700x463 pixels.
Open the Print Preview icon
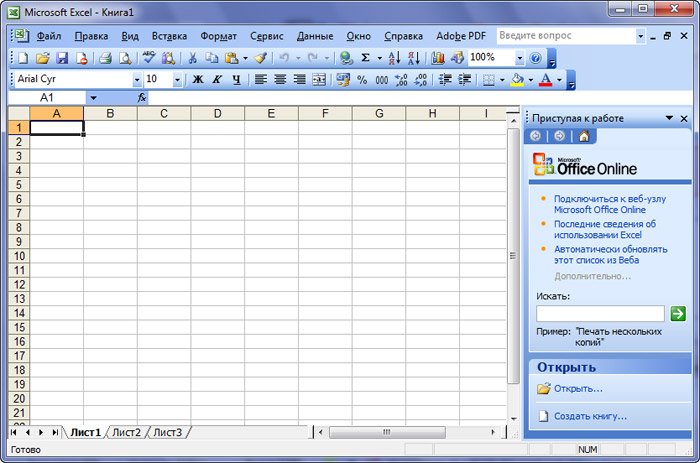tap(125, 58)
